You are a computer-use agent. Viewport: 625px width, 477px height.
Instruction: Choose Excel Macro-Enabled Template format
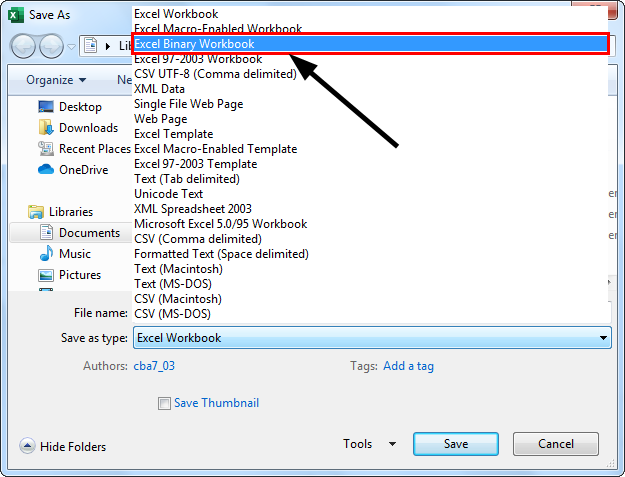tap(369, 149)
